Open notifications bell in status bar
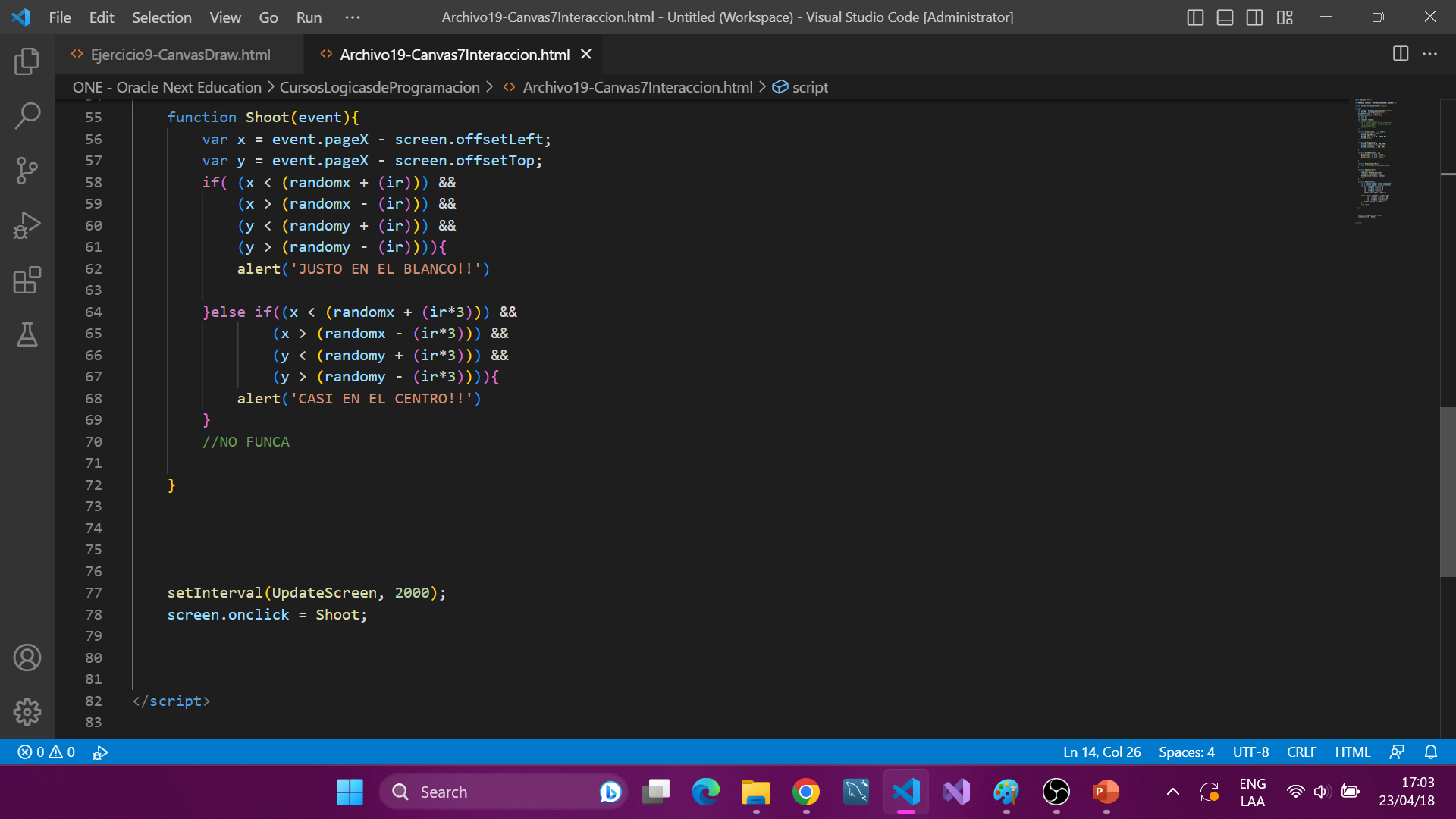This screenshot has height=819, width=1456. (1431, 752)
